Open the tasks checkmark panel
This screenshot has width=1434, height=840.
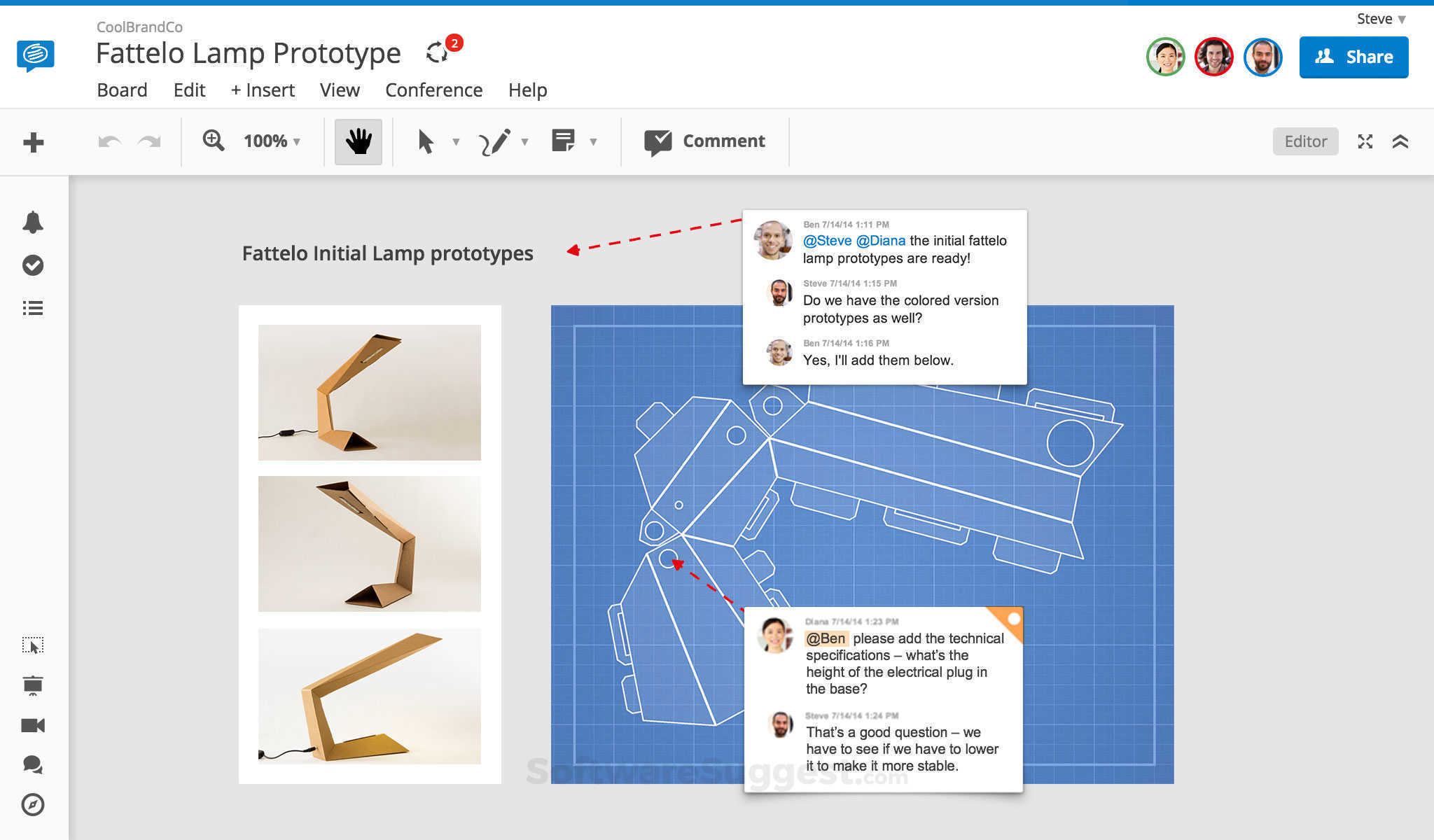point(33,265)
